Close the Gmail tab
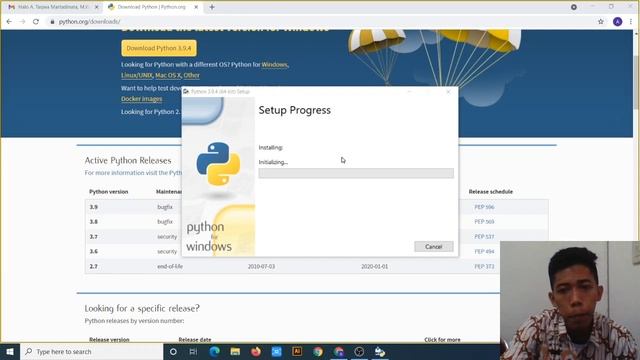 [x=97, y=7]
